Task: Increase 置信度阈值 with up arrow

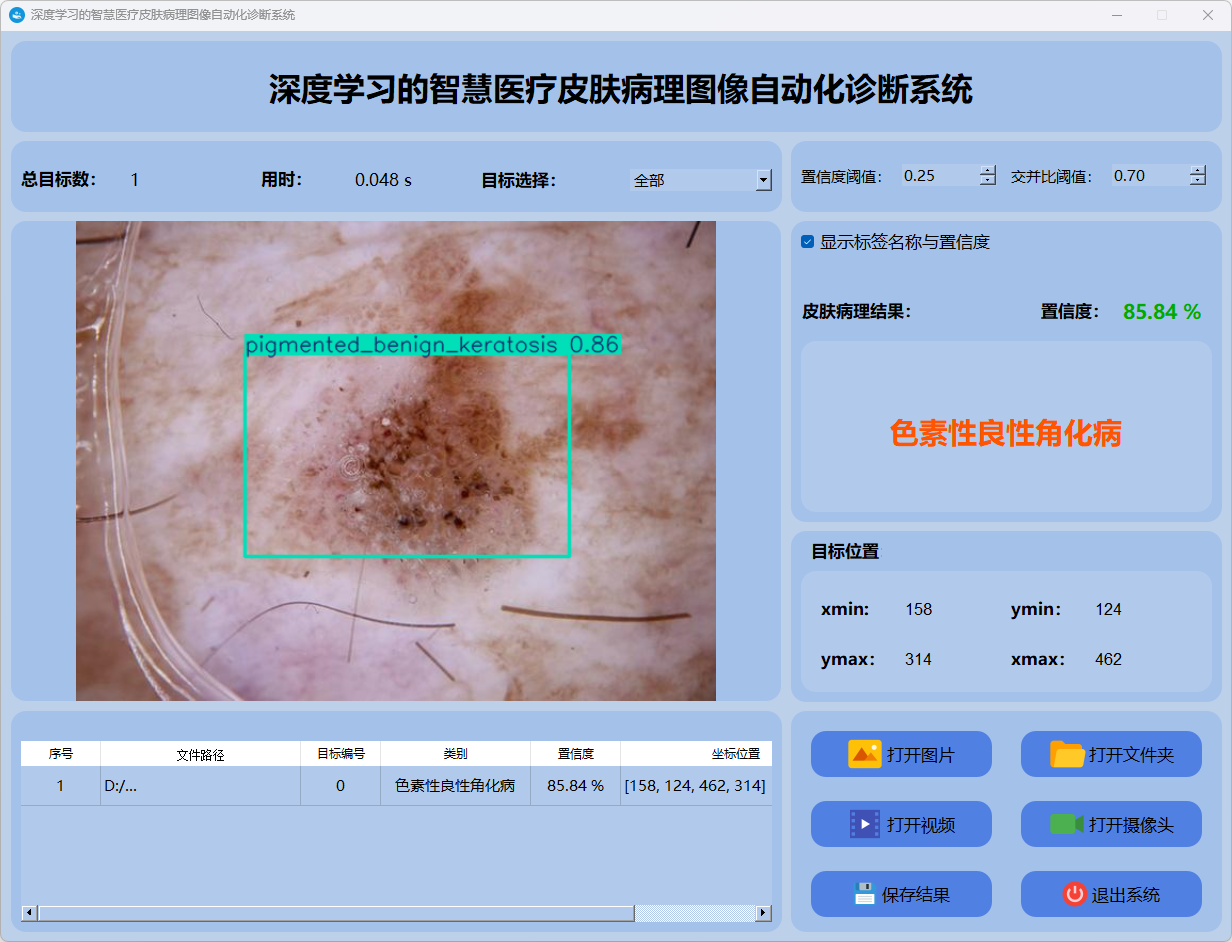Action: [988, 170]
